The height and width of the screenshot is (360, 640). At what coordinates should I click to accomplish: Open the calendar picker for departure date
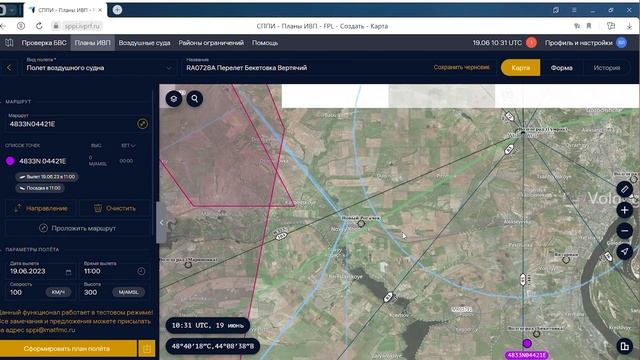click(x=68, y=272)
